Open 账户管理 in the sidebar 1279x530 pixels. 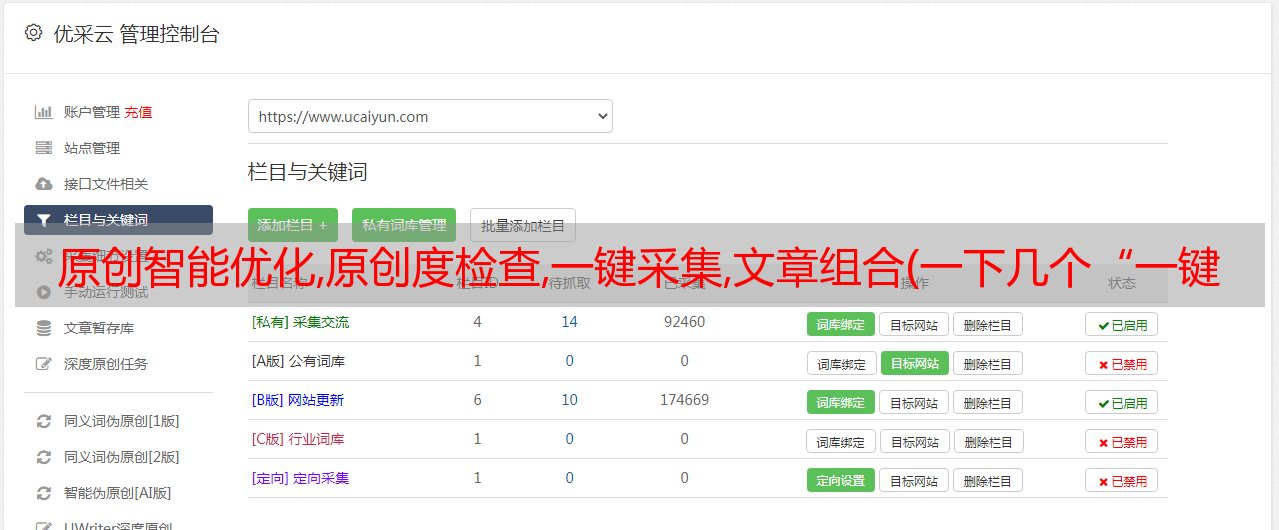tap(92, 112)
